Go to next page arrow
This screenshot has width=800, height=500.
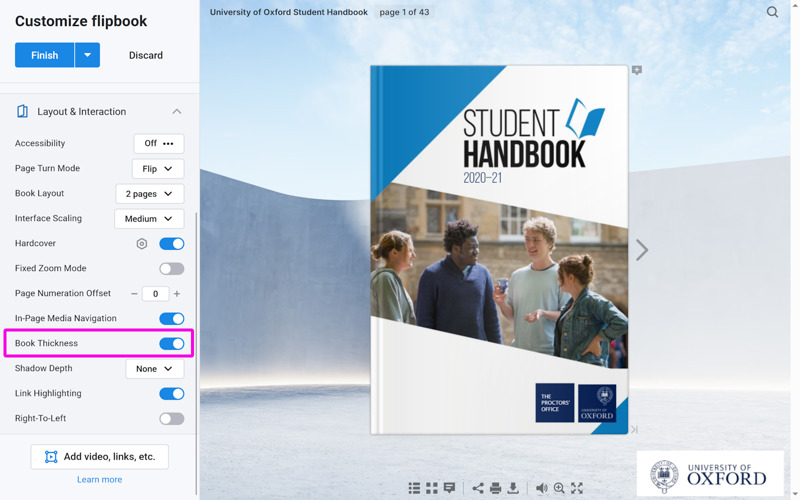point(641,250)
